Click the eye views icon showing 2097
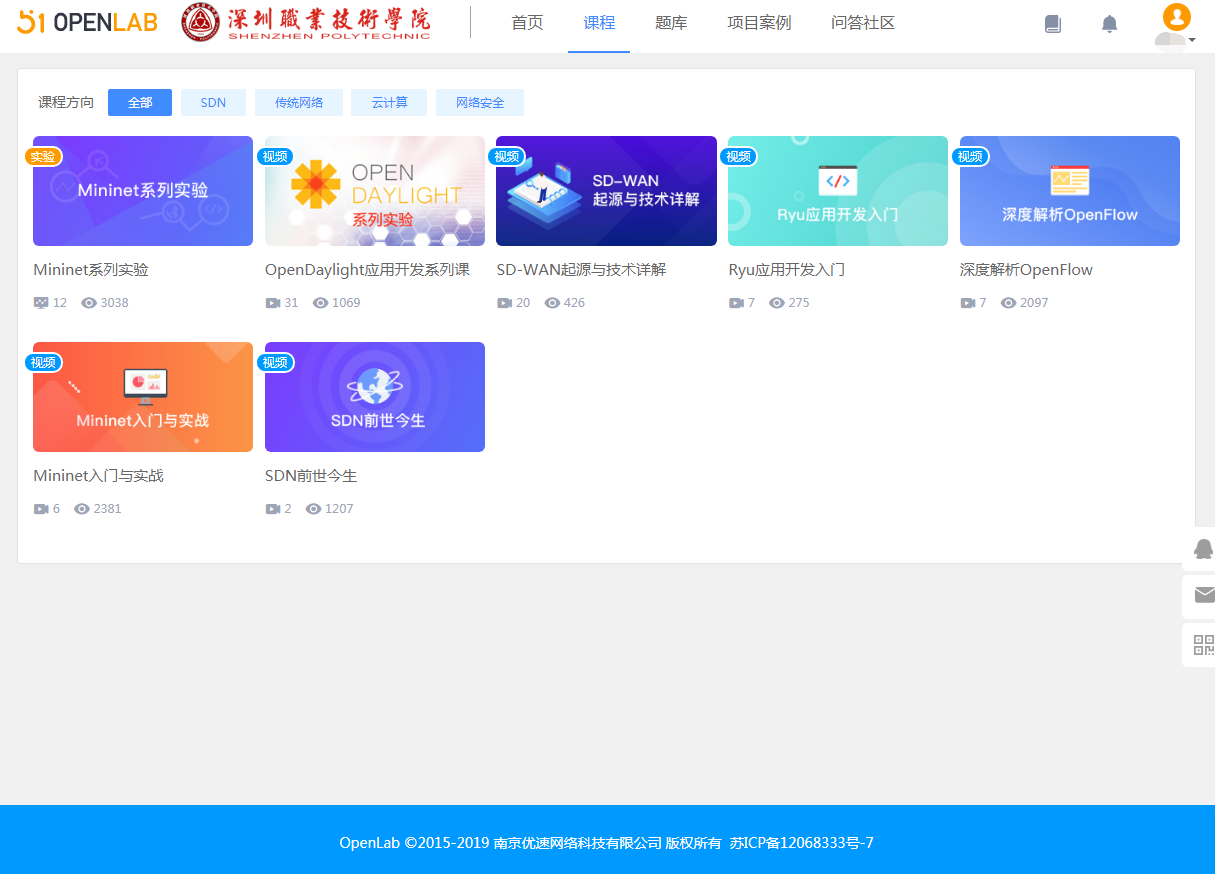The width and height of the screenshot is (1215, 874). (x=1008, y=303)
